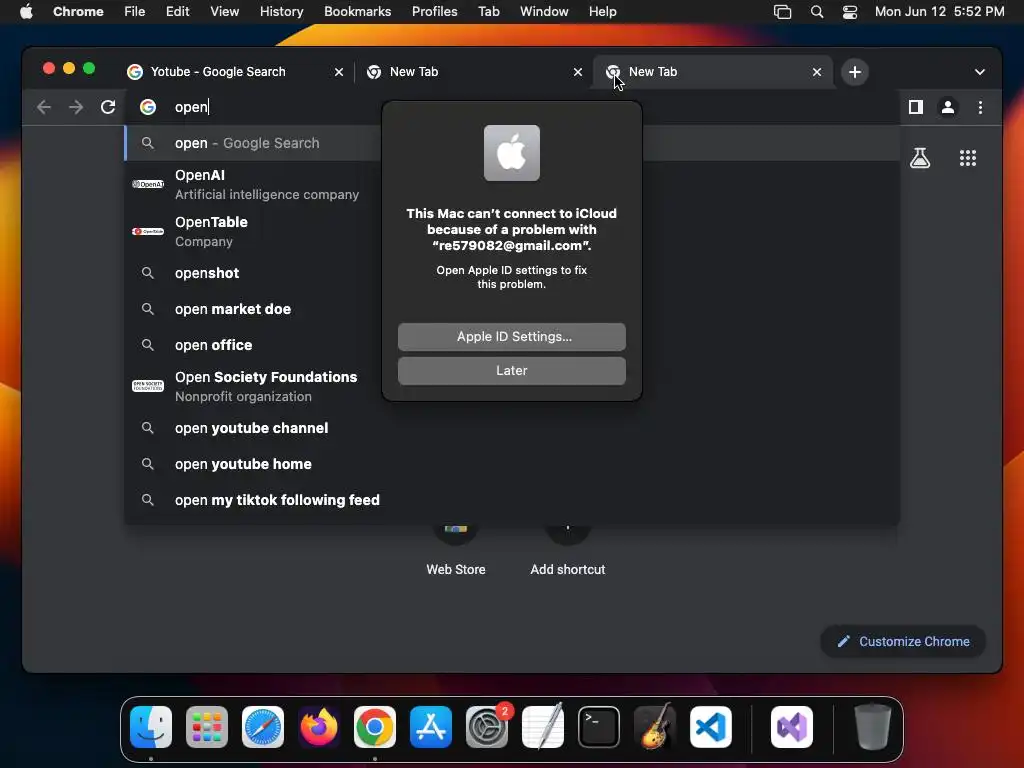
Task: Open the Window menu
Action: click(x=544, y=12)
